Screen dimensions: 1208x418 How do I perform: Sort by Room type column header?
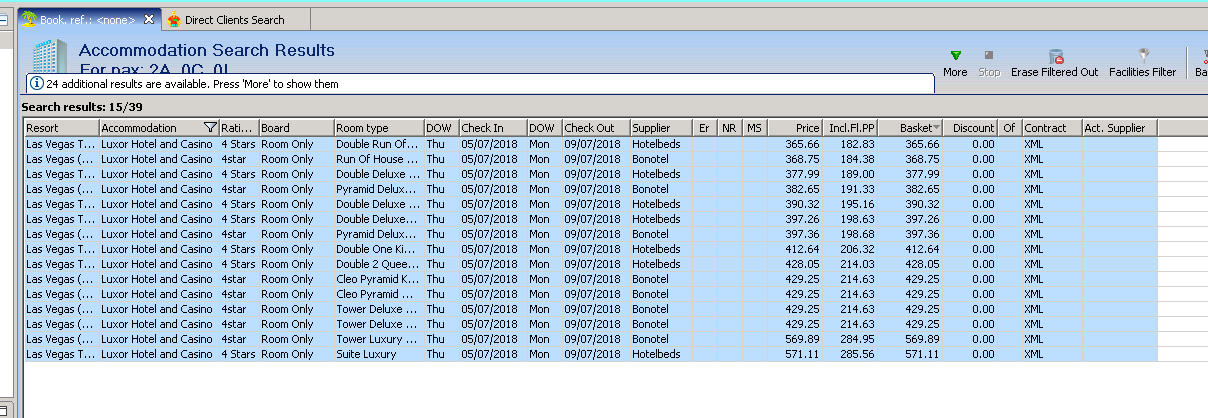pos(378,128)
